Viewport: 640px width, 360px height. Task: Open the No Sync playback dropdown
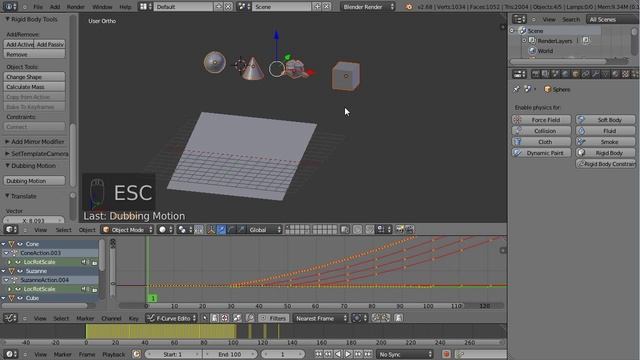404,354
